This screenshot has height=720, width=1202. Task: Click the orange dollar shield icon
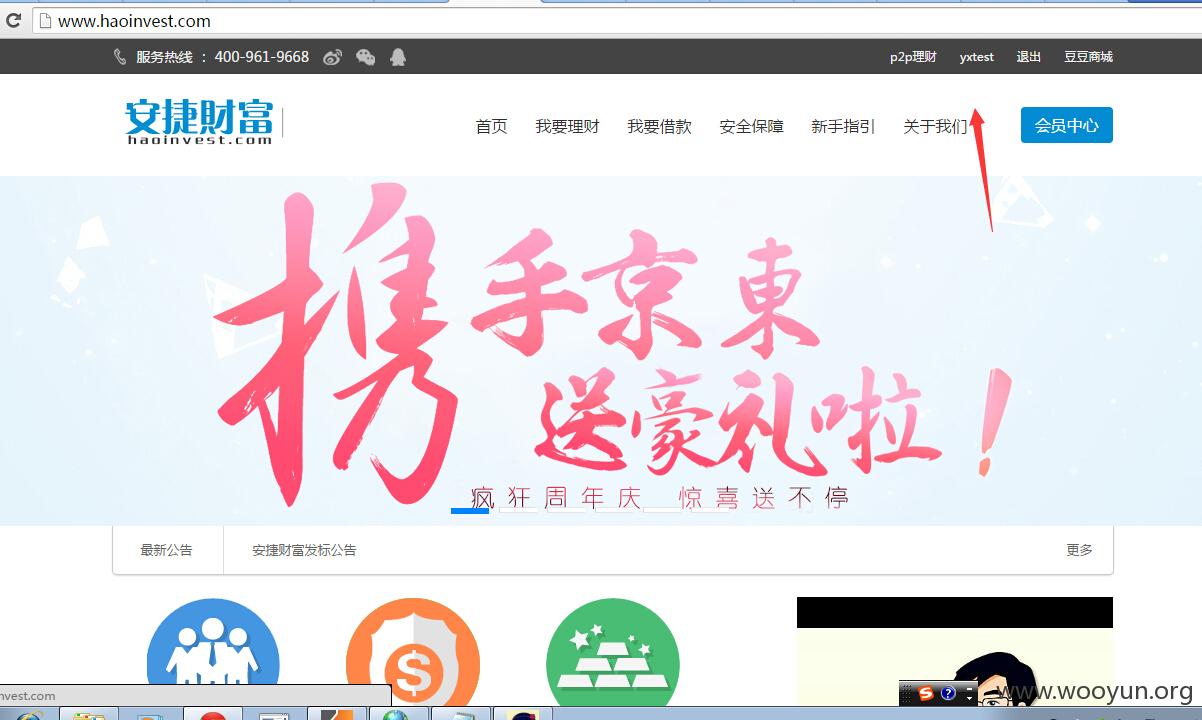point(413,653)
